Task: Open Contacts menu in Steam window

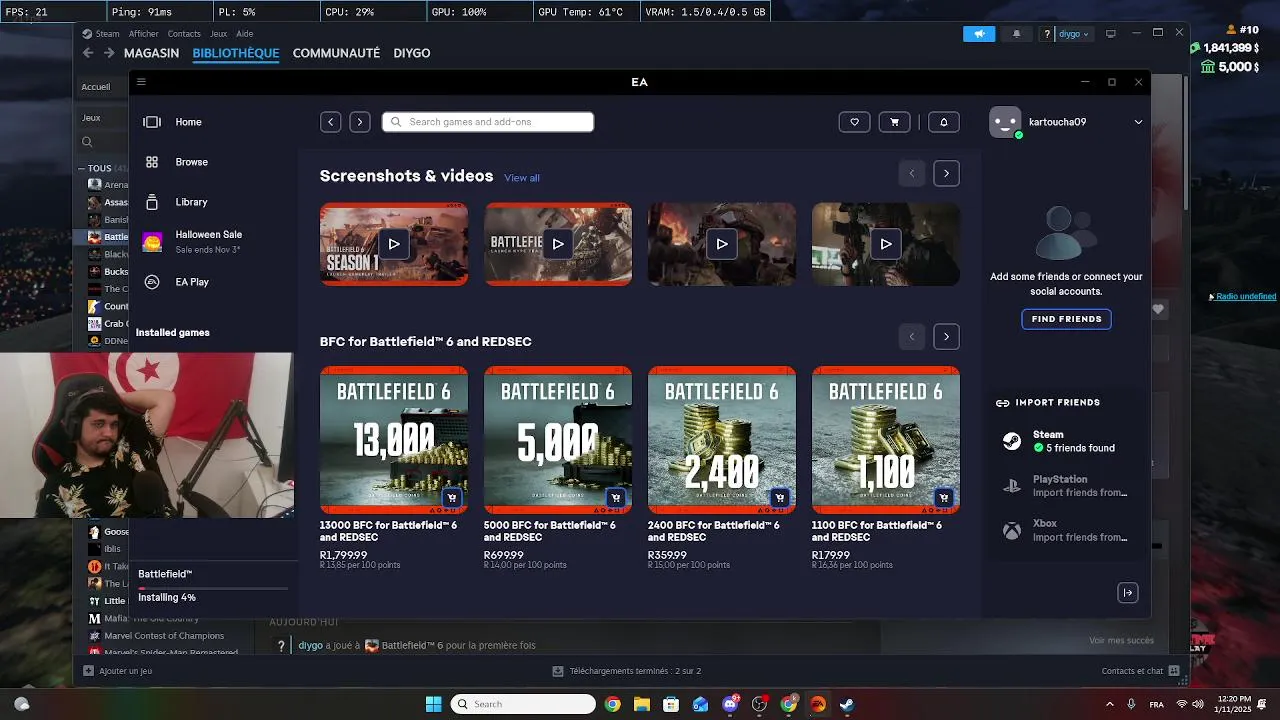Action: click(184, 34)
